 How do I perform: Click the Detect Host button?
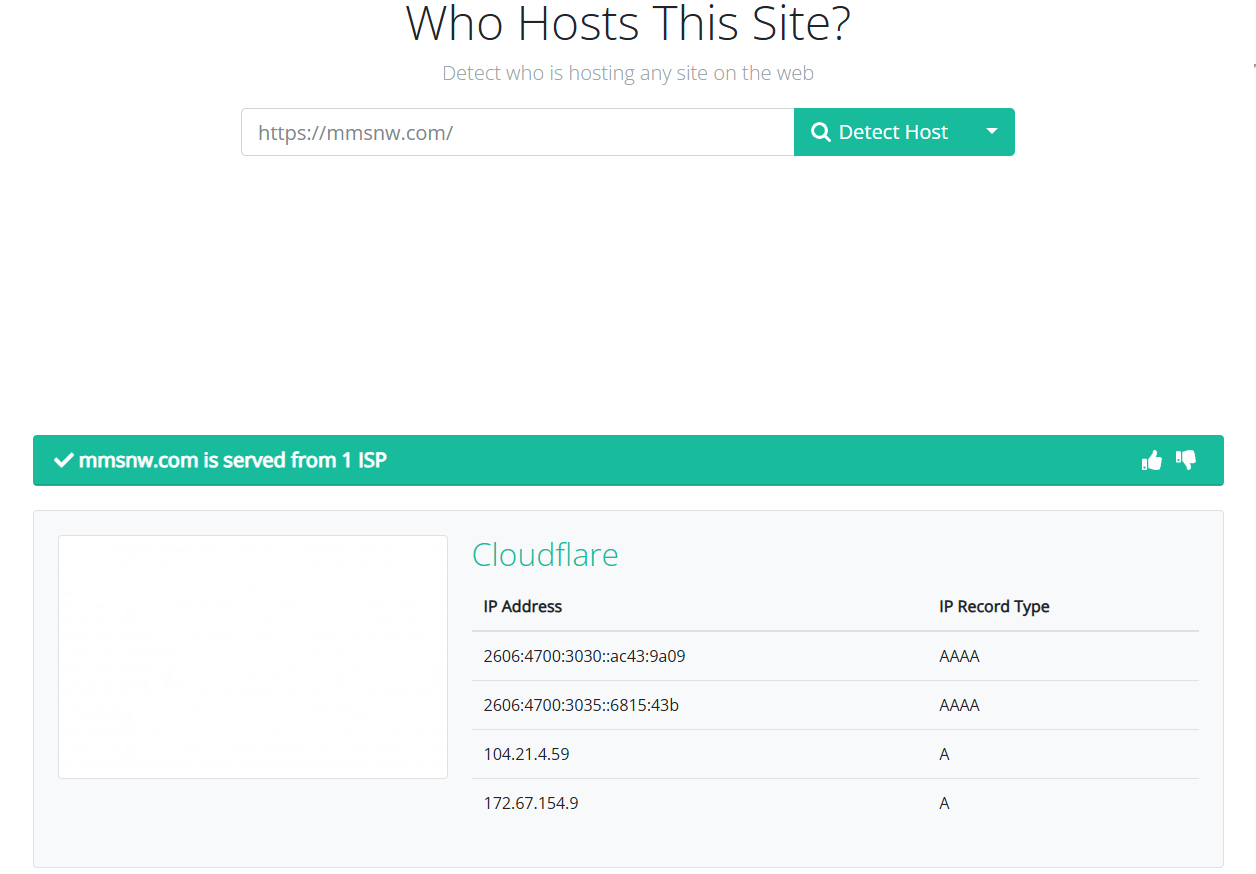coord(881,132)
